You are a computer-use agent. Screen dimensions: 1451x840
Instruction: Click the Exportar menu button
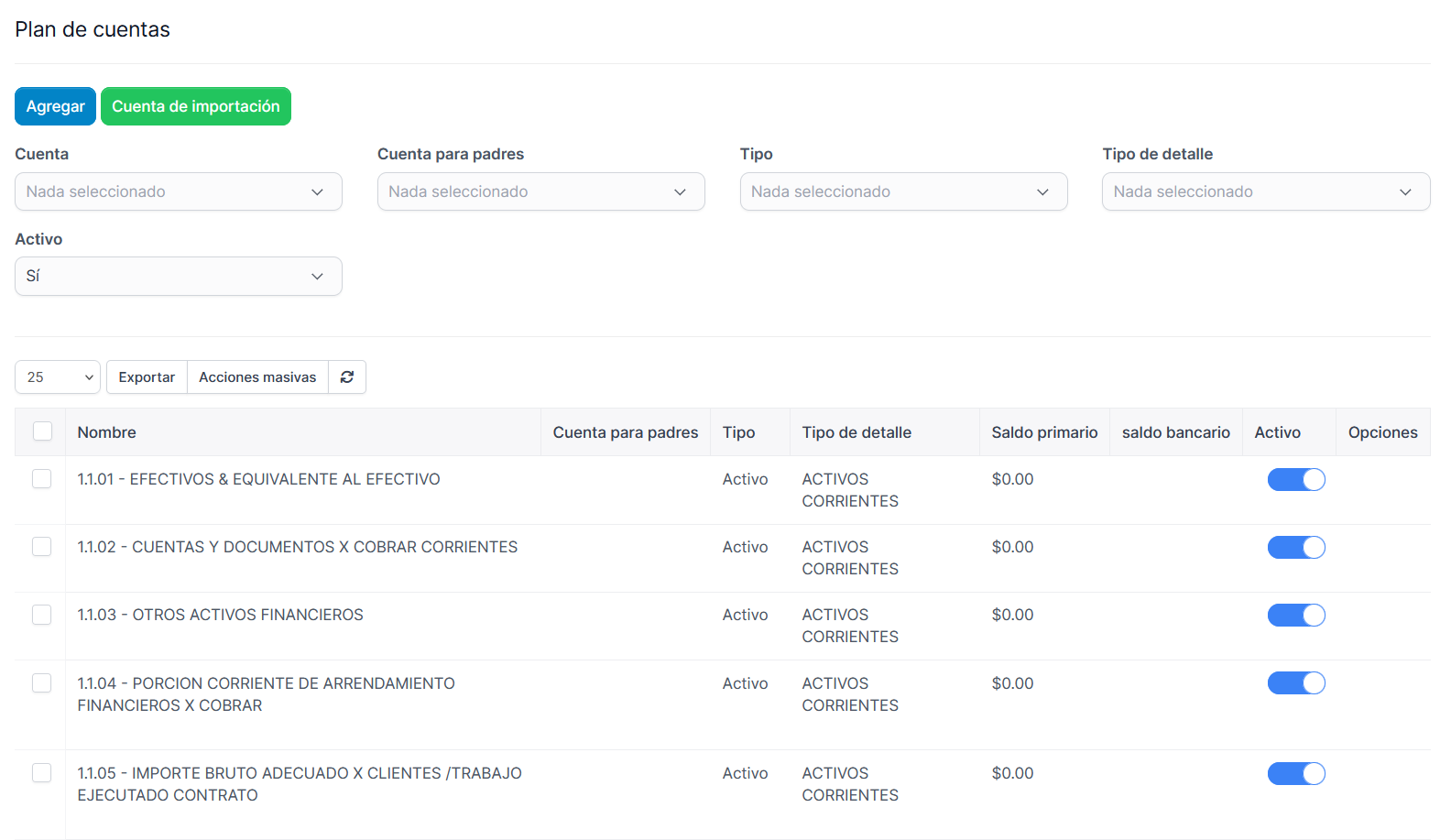[147, 377]
